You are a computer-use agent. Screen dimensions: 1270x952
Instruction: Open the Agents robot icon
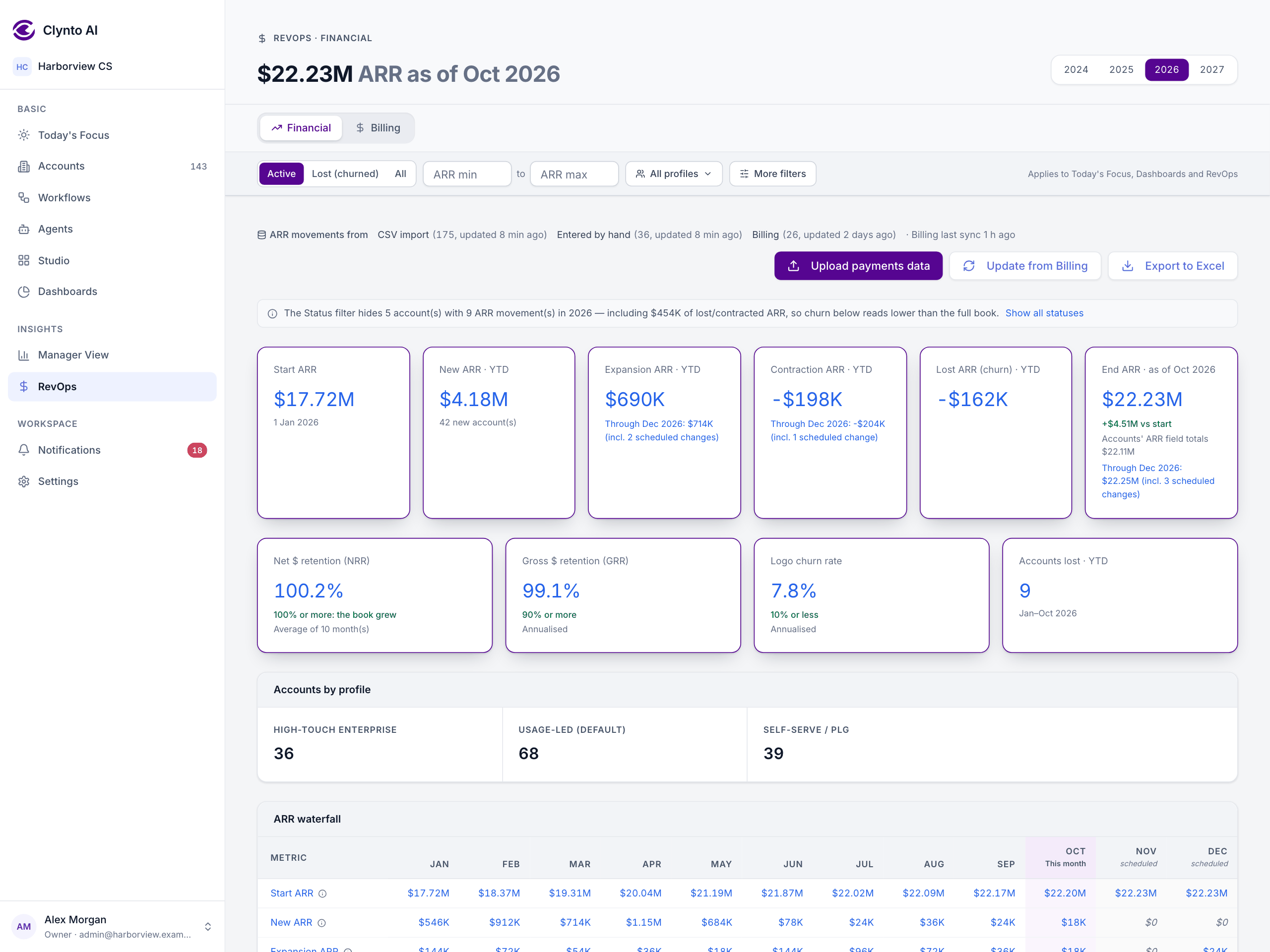(x=23, y=229)
